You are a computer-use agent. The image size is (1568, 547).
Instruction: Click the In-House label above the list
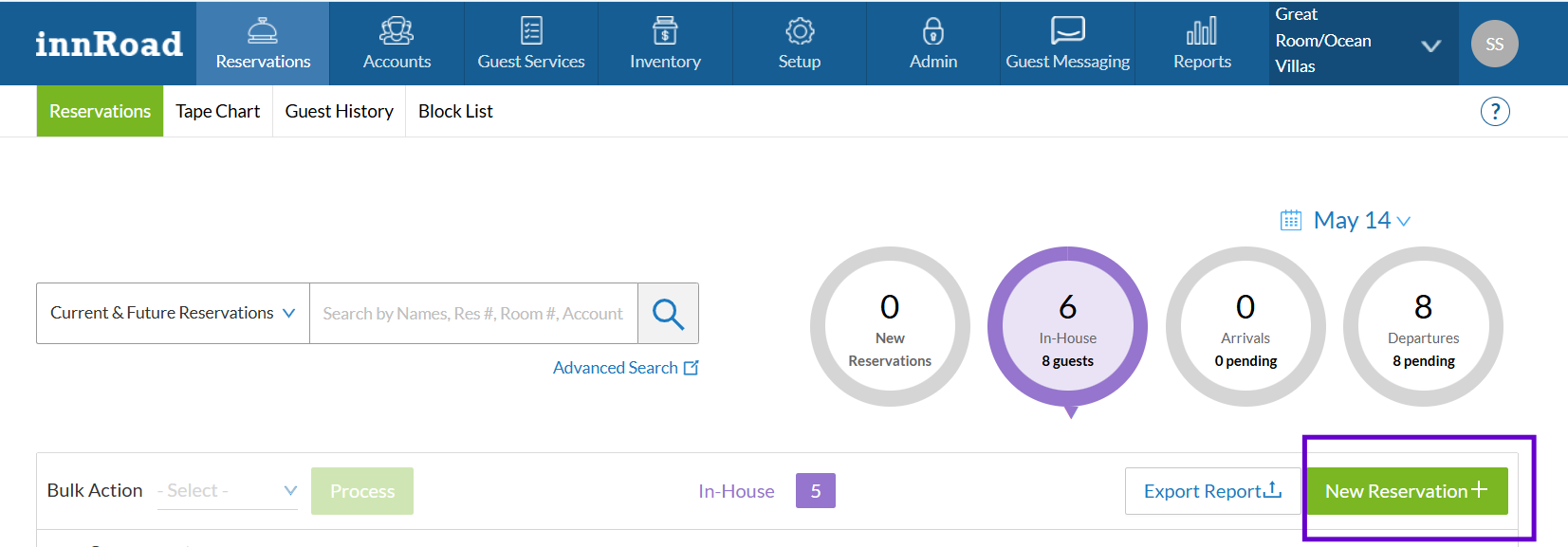736,491
